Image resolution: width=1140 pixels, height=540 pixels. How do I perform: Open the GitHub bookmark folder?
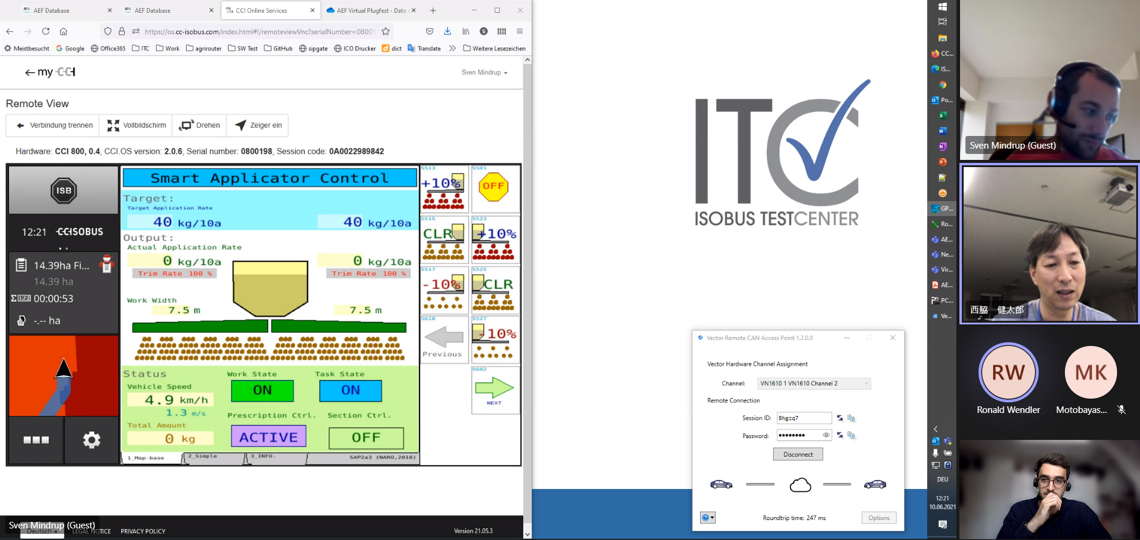pyautogui.click(x=278, y=49)
